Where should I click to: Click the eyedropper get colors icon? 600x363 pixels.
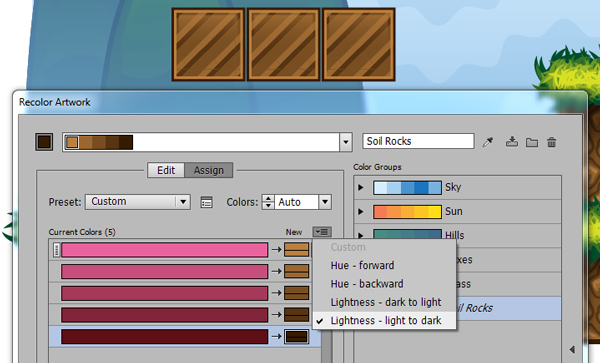point(488,142)
